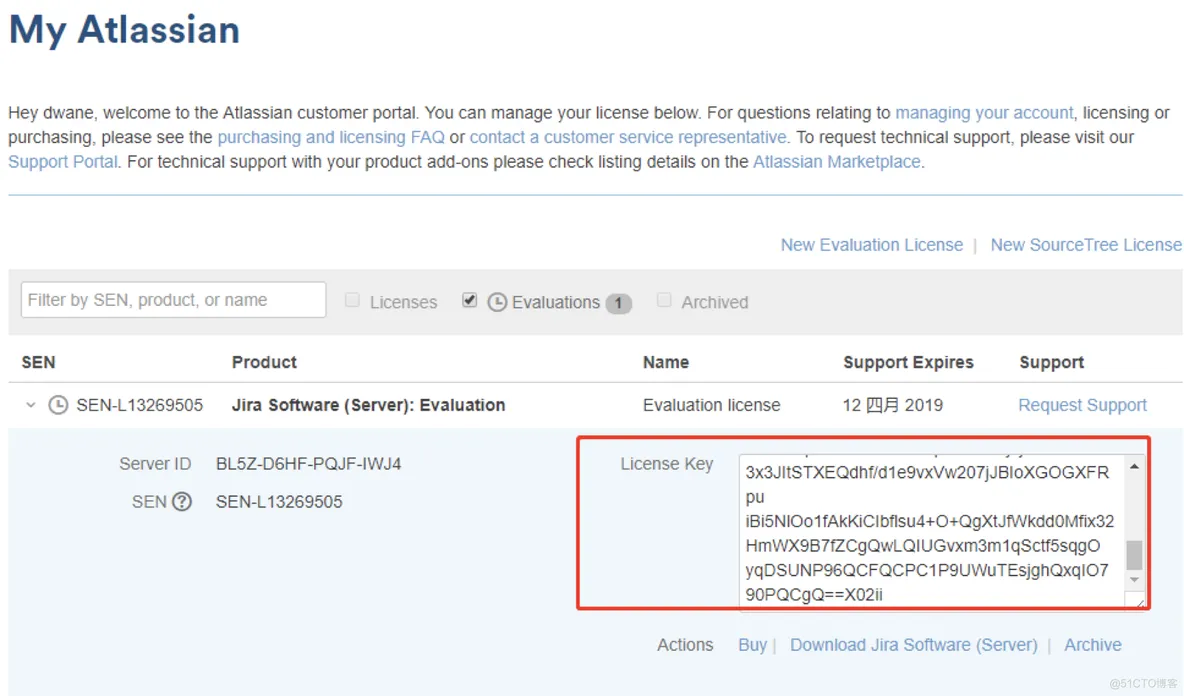Image resolution: width=1184 pixels, height=696 pixels.
Task: Open purchasing and licensing FAQ link
Action: (x=331, y=137)
